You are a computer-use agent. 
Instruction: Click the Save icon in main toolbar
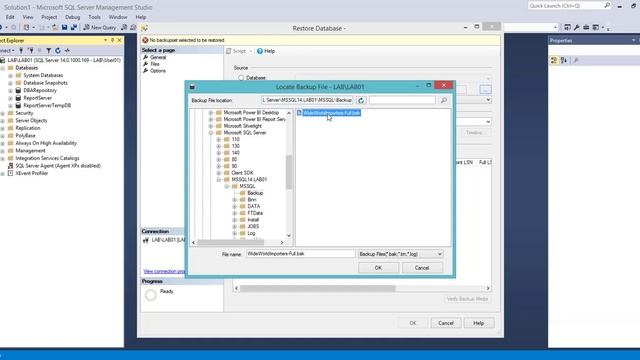pos(64,27)
